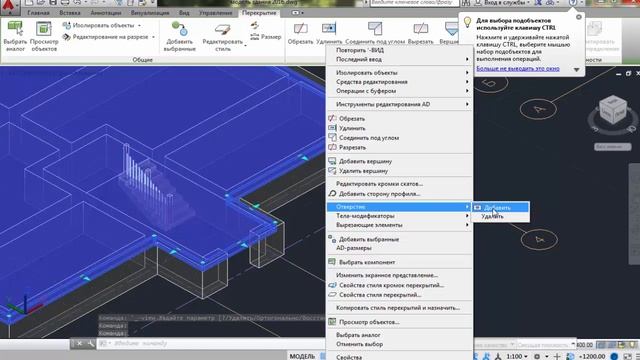
Task: Select Редактировать кромки скатов menu entry
Action: click(400, 184)
